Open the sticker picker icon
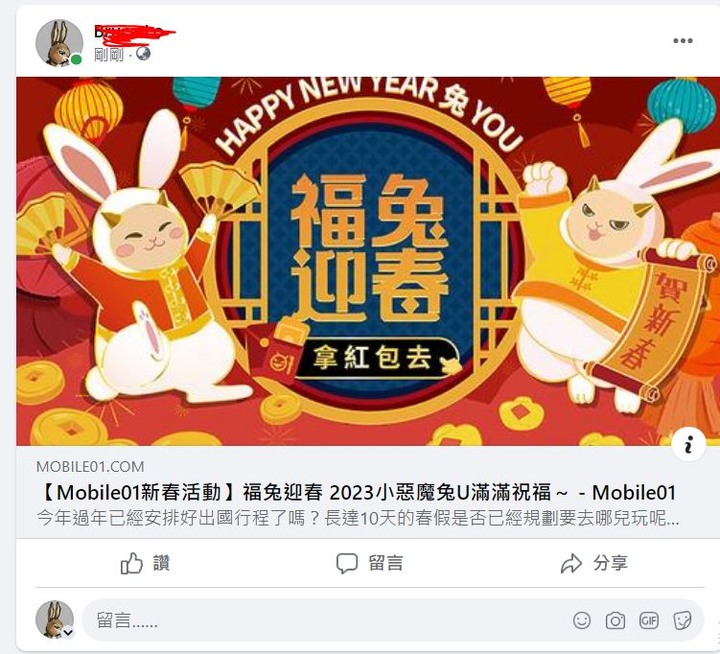 tap(682, 620)
